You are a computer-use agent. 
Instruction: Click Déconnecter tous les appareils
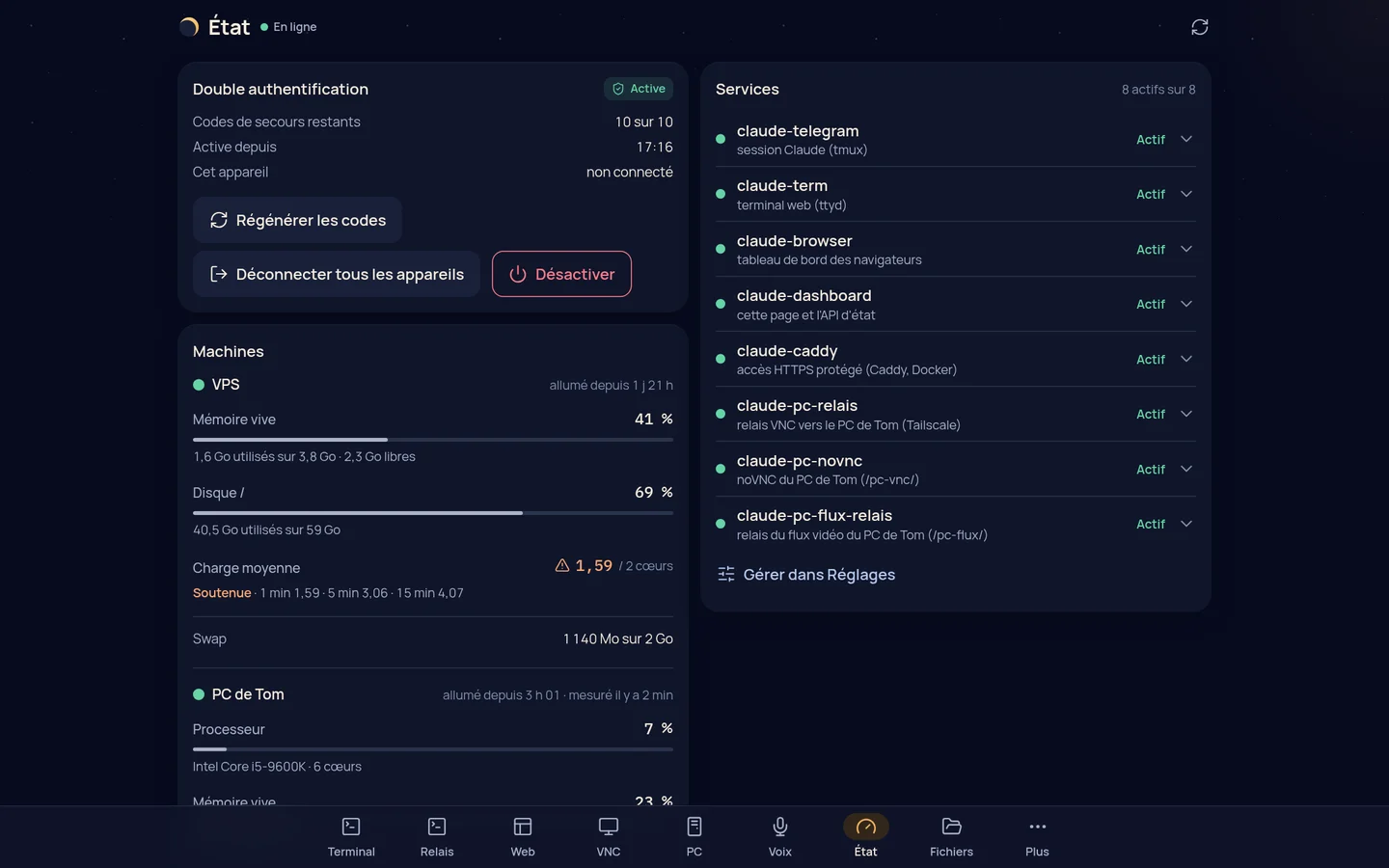(x=337, y=274)
